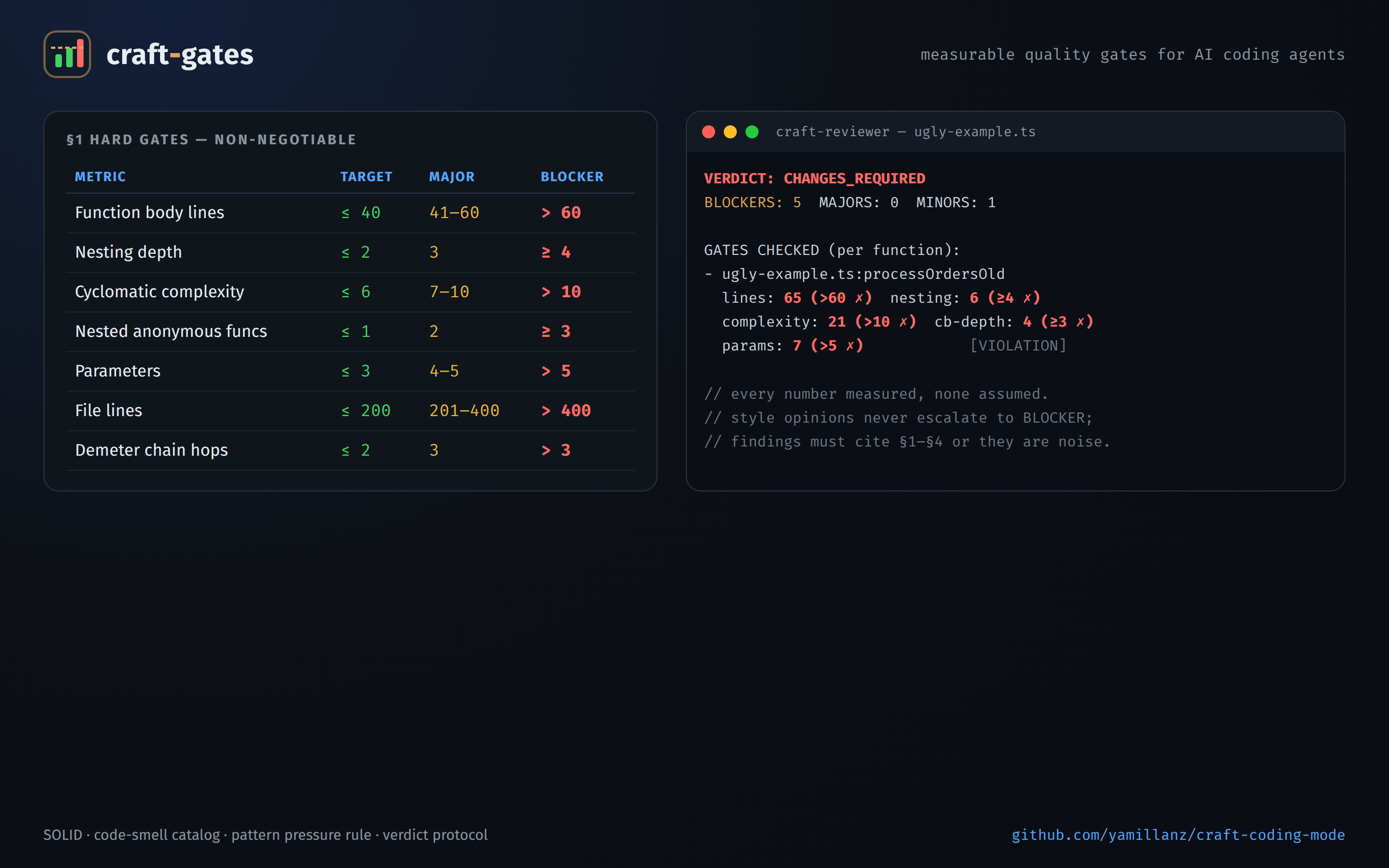Click the '≤ 200' file lines target
Viewport: 1389px width, 868px height.
(x=366, y=411)
